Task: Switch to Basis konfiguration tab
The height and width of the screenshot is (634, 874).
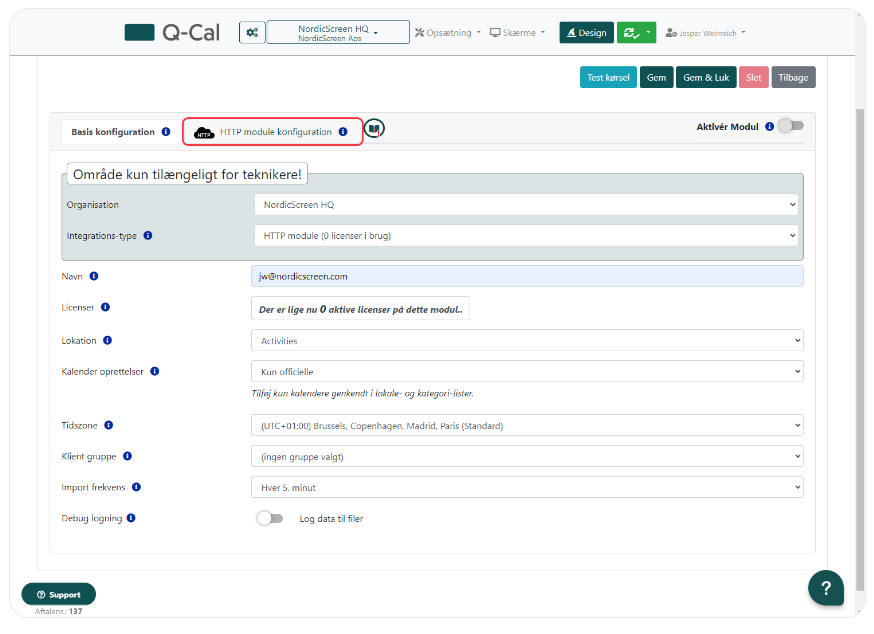Action: [x=113, y=132]
